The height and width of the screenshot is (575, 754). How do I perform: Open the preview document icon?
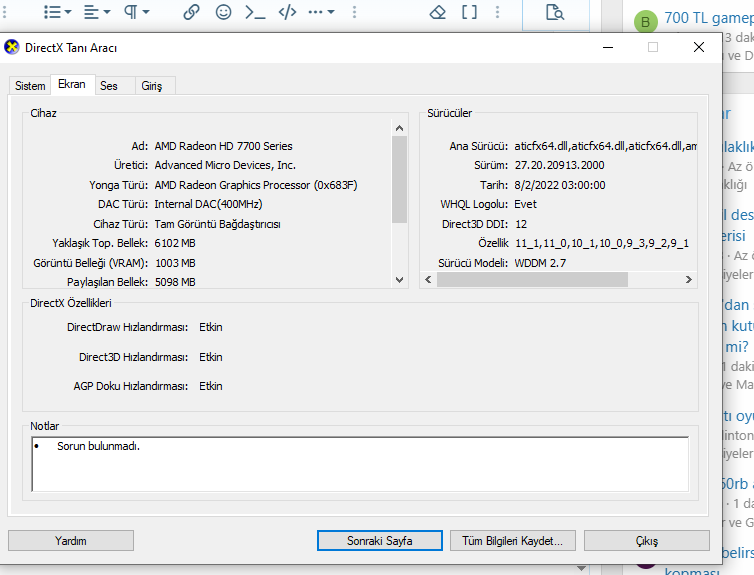pyautogui.click(x=554, y=12)
